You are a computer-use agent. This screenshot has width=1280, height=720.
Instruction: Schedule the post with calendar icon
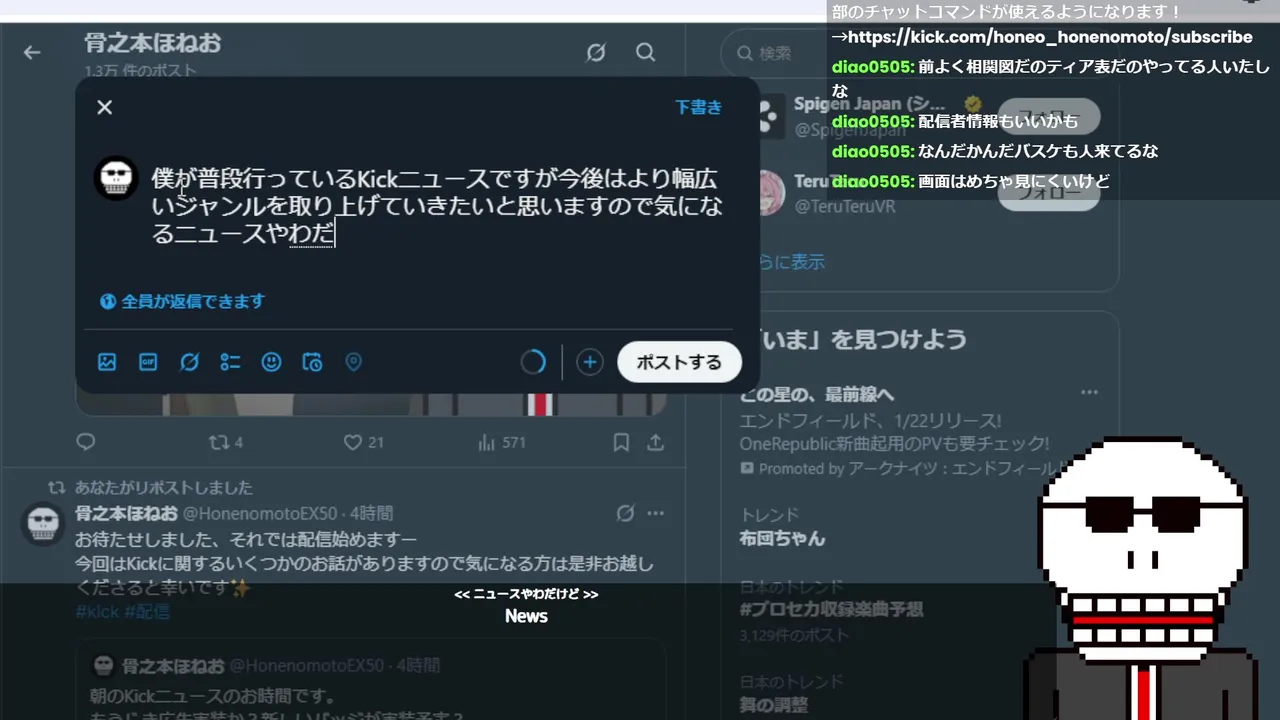point(312,362)
